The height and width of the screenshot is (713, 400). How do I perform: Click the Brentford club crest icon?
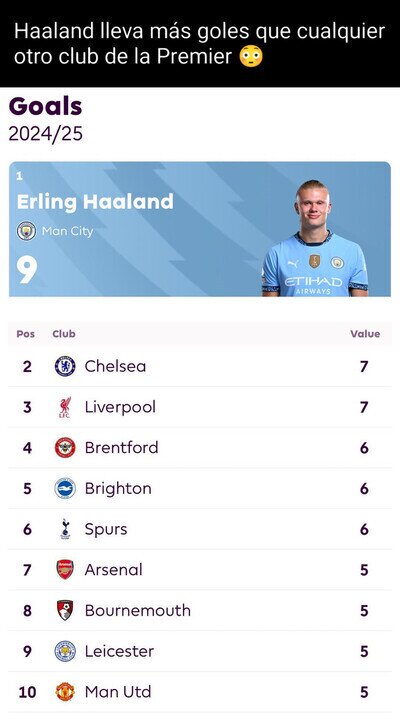pos(65,447)
